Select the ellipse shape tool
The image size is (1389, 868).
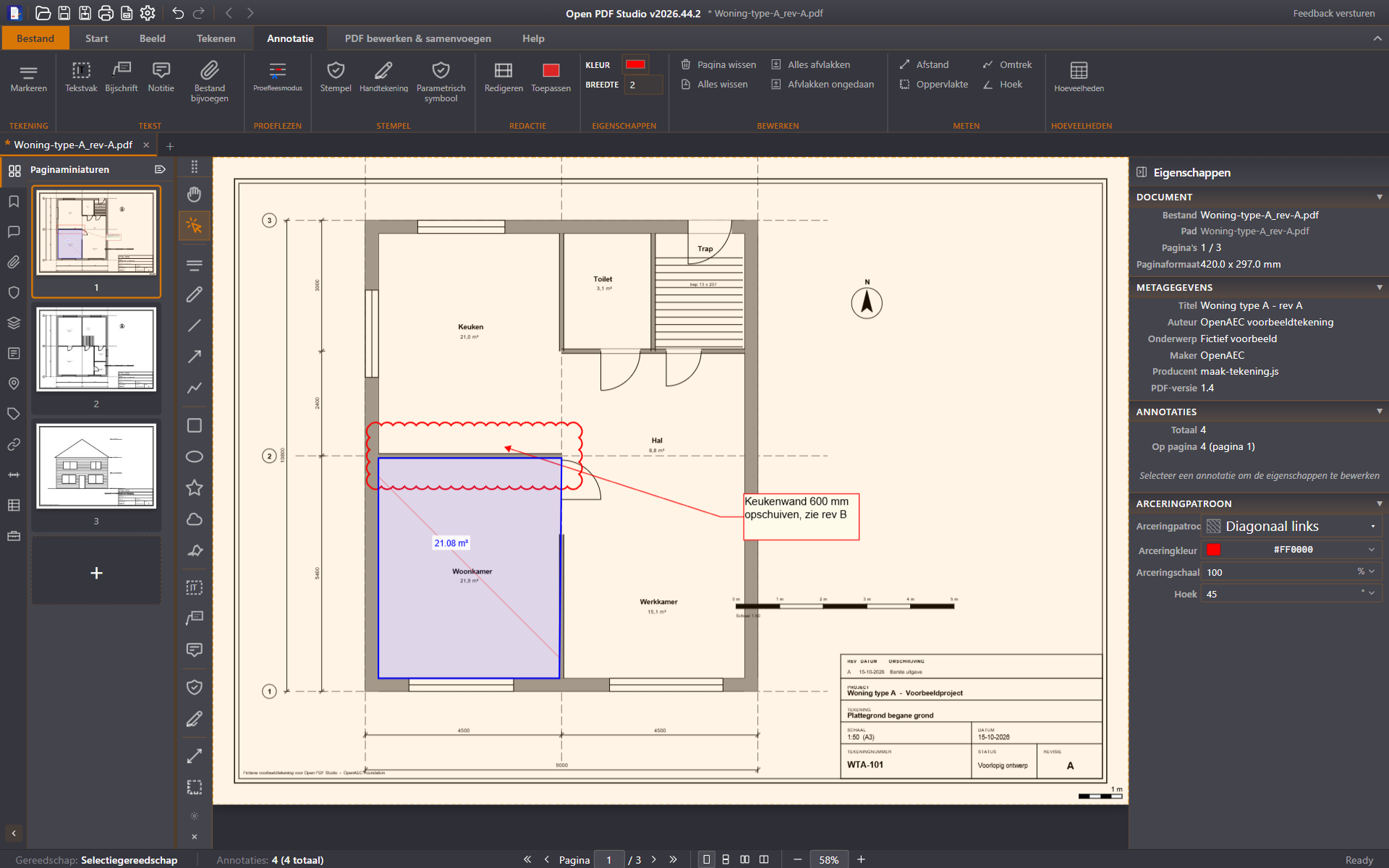click(x=194, y=456)
